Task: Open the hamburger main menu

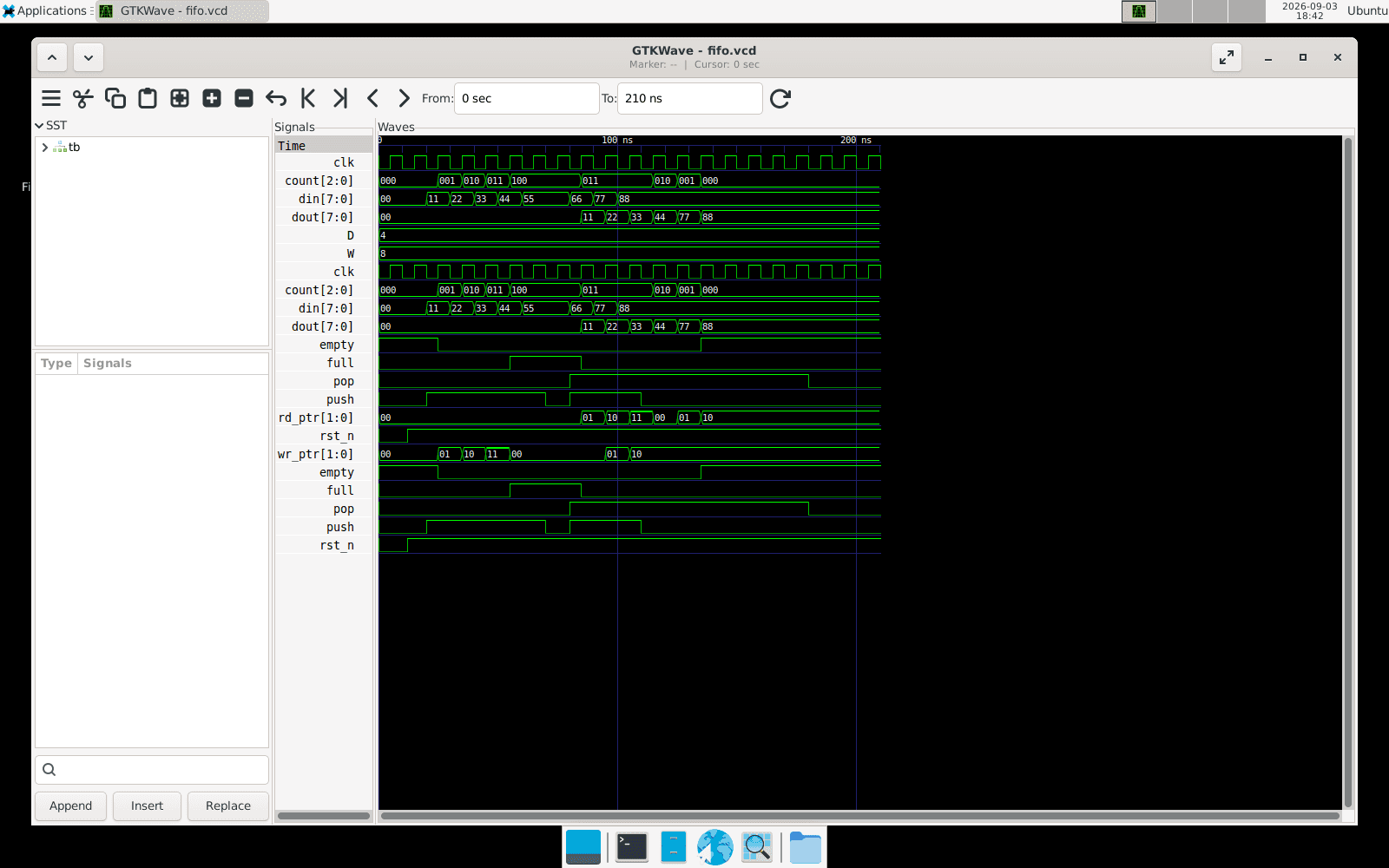Action: (51, 98)
